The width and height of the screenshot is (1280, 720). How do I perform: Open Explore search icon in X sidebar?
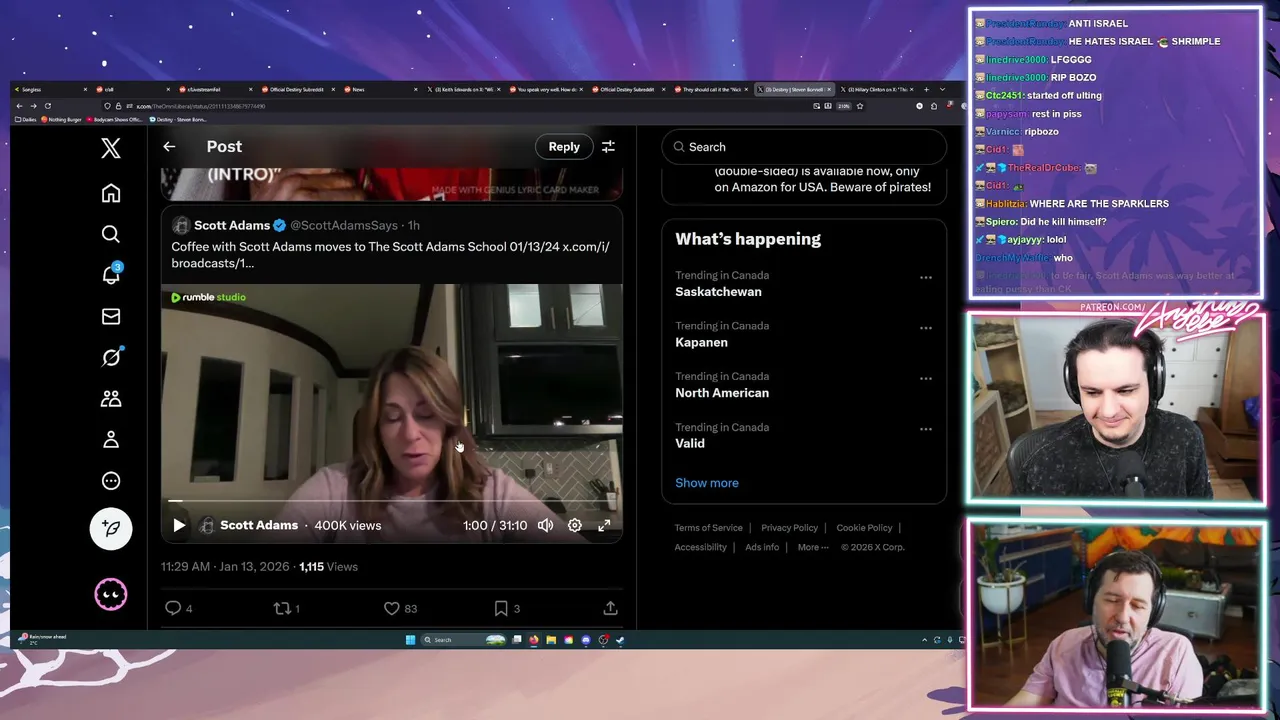(111, 234)
